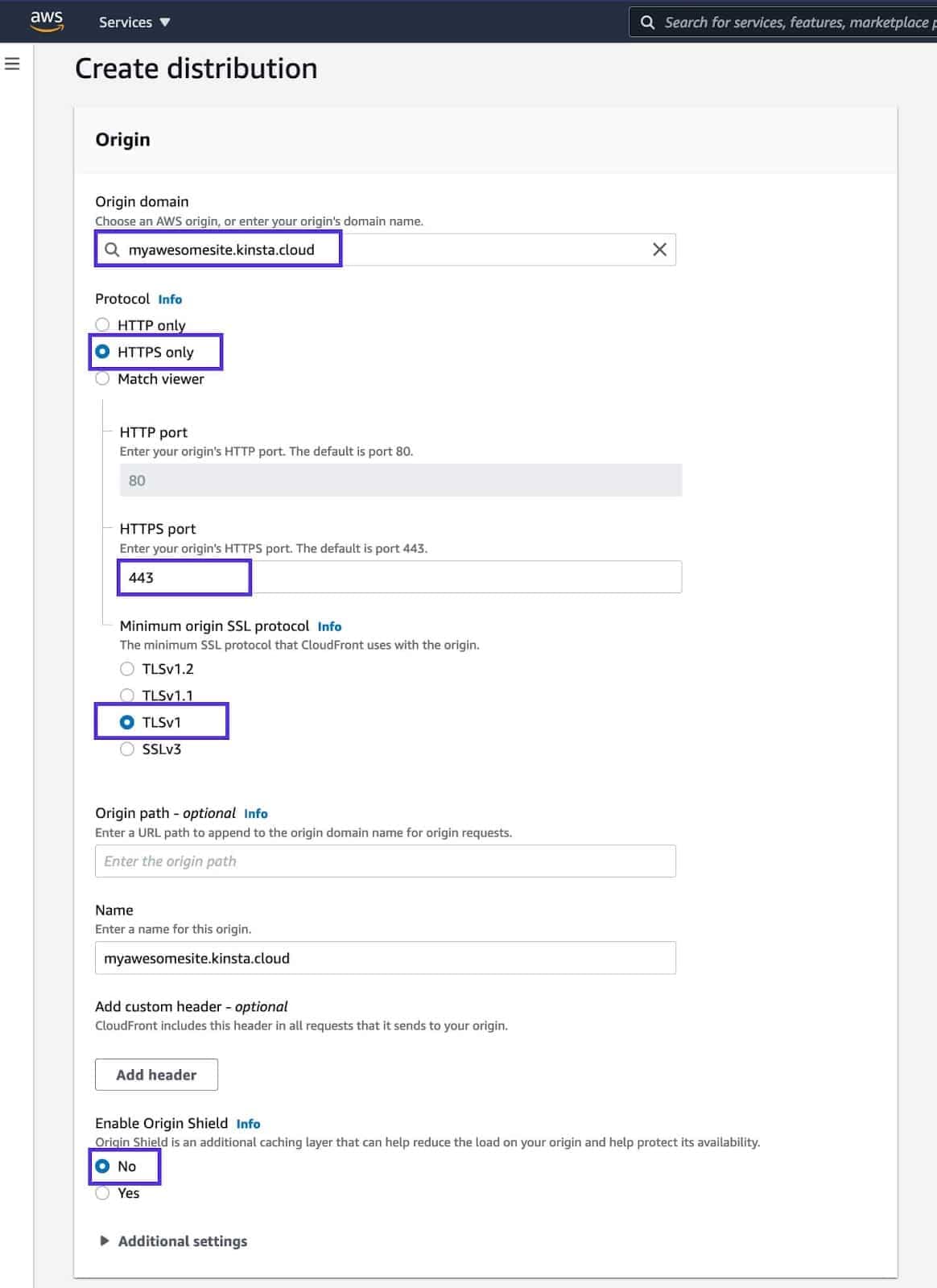Image resolution: width=937 pixels, height=1288 pixels.
Task: Click the AWS logo
Action: (x=46, y=22)
